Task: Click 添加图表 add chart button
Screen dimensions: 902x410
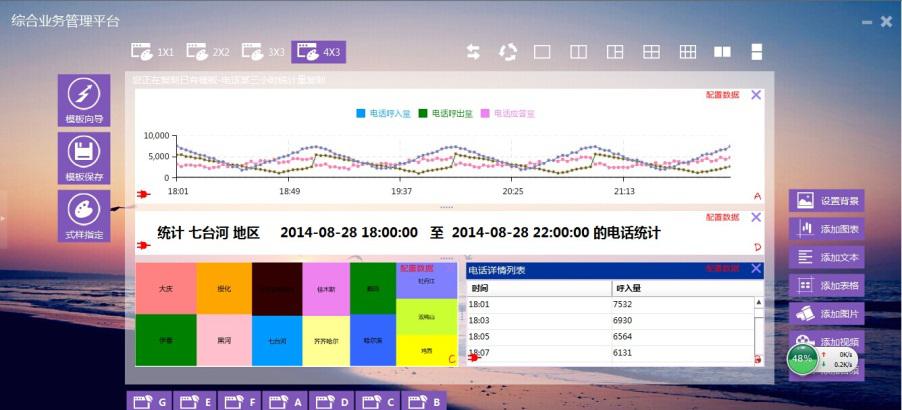Action: tap(826, 229)
